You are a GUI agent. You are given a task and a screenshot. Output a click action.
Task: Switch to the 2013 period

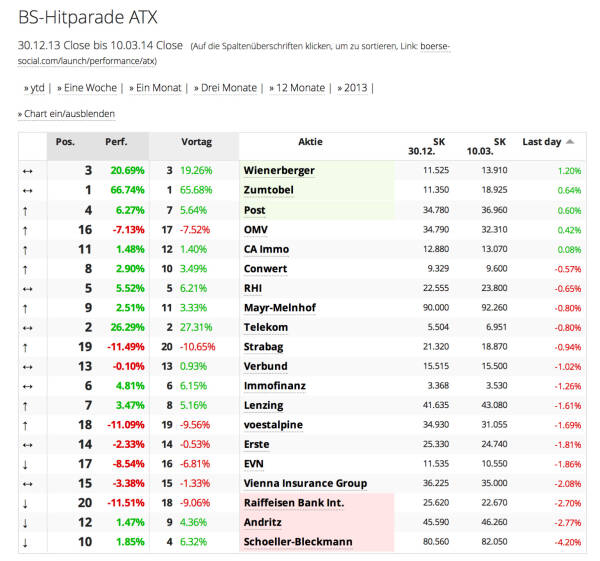(352, 88)
